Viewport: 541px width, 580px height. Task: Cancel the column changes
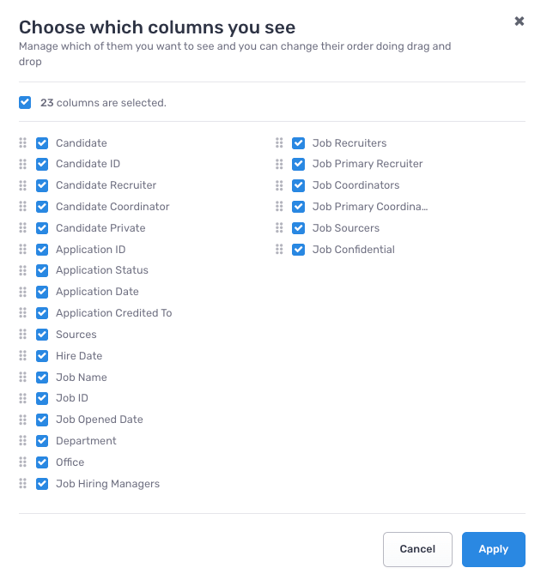(x=417, y=549)
